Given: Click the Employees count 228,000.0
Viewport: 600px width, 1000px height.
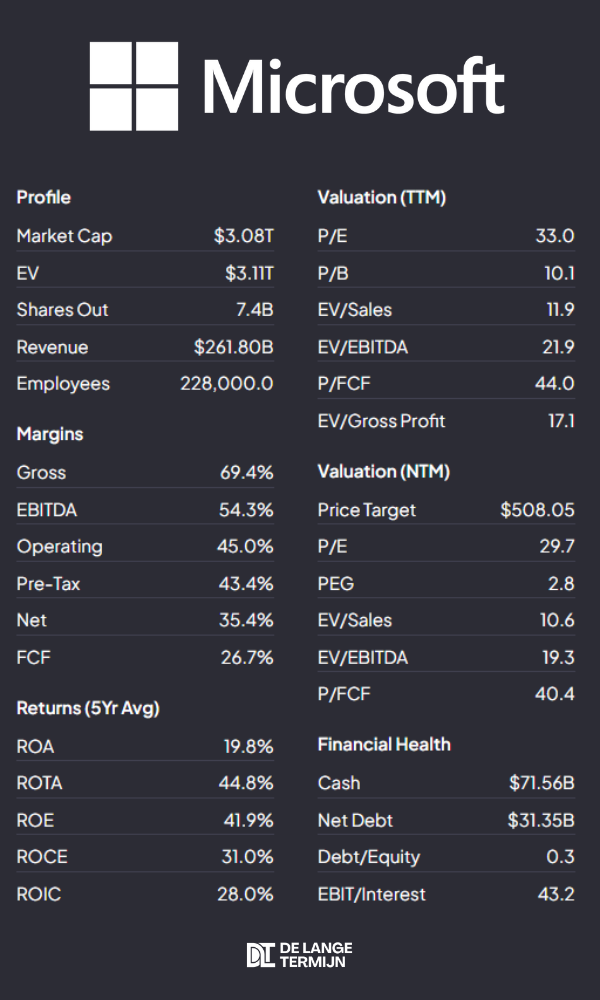Looking at the screenshot, I should click(x=227, y=384).
